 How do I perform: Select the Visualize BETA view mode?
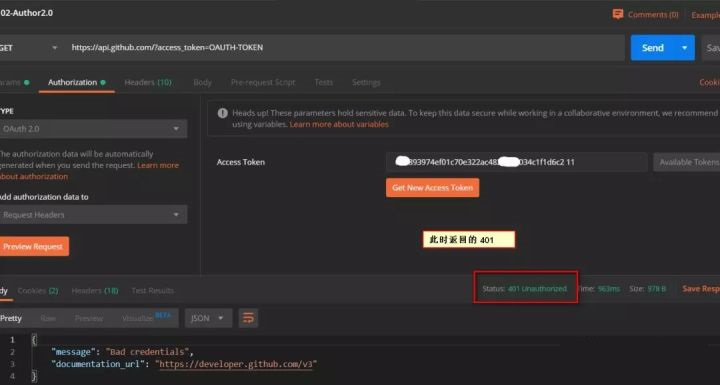pos(146,317)
